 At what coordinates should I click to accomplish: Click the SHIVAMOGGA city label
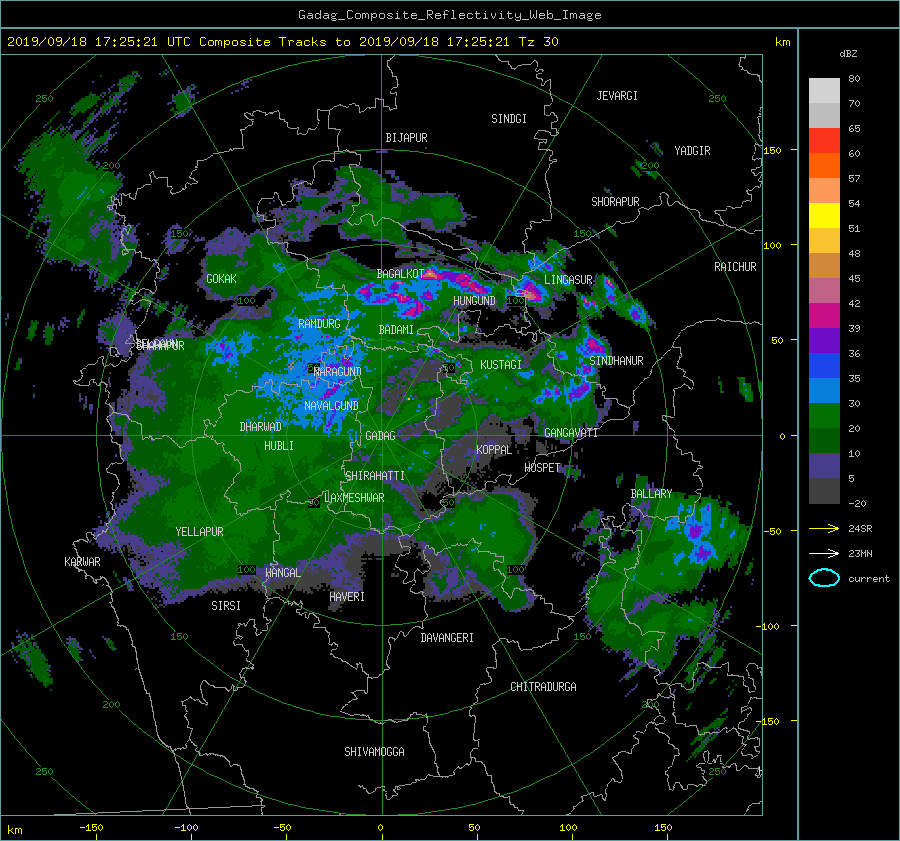pos(374,752)
